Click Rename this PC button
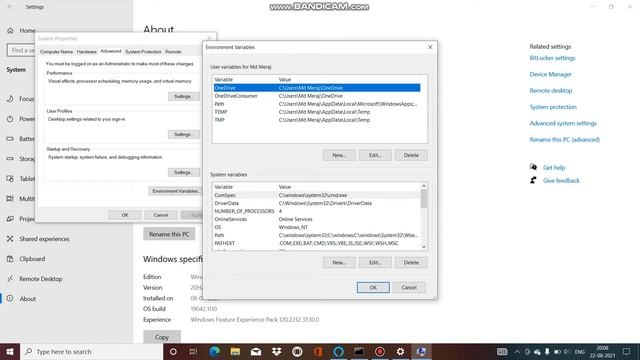 [x=169, y=234]
